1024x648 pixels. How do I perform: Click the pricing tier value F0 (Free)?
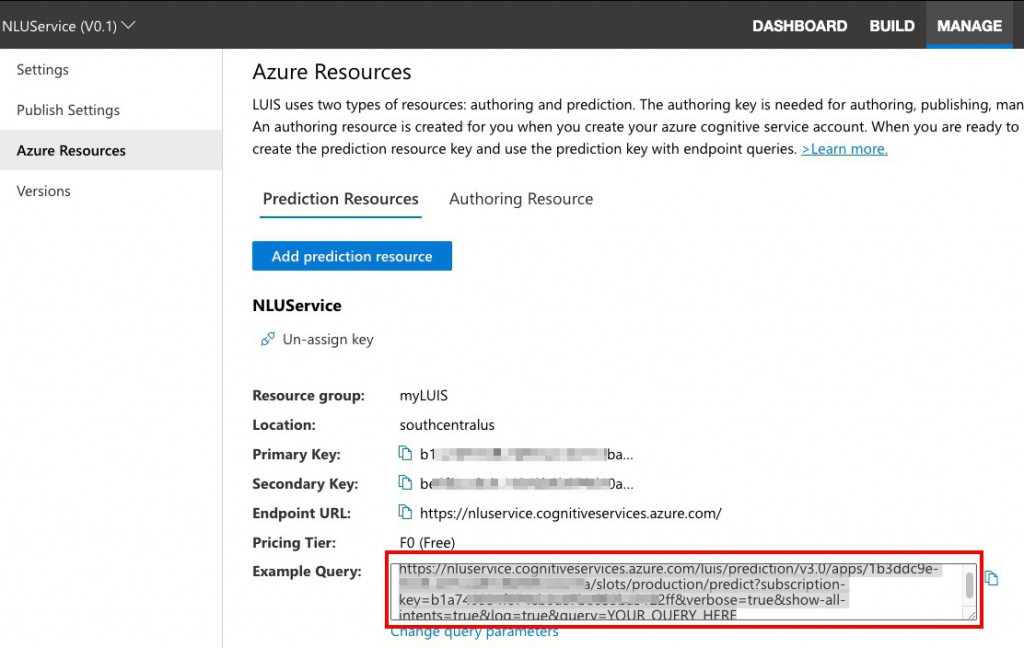(x=427, y=542)
